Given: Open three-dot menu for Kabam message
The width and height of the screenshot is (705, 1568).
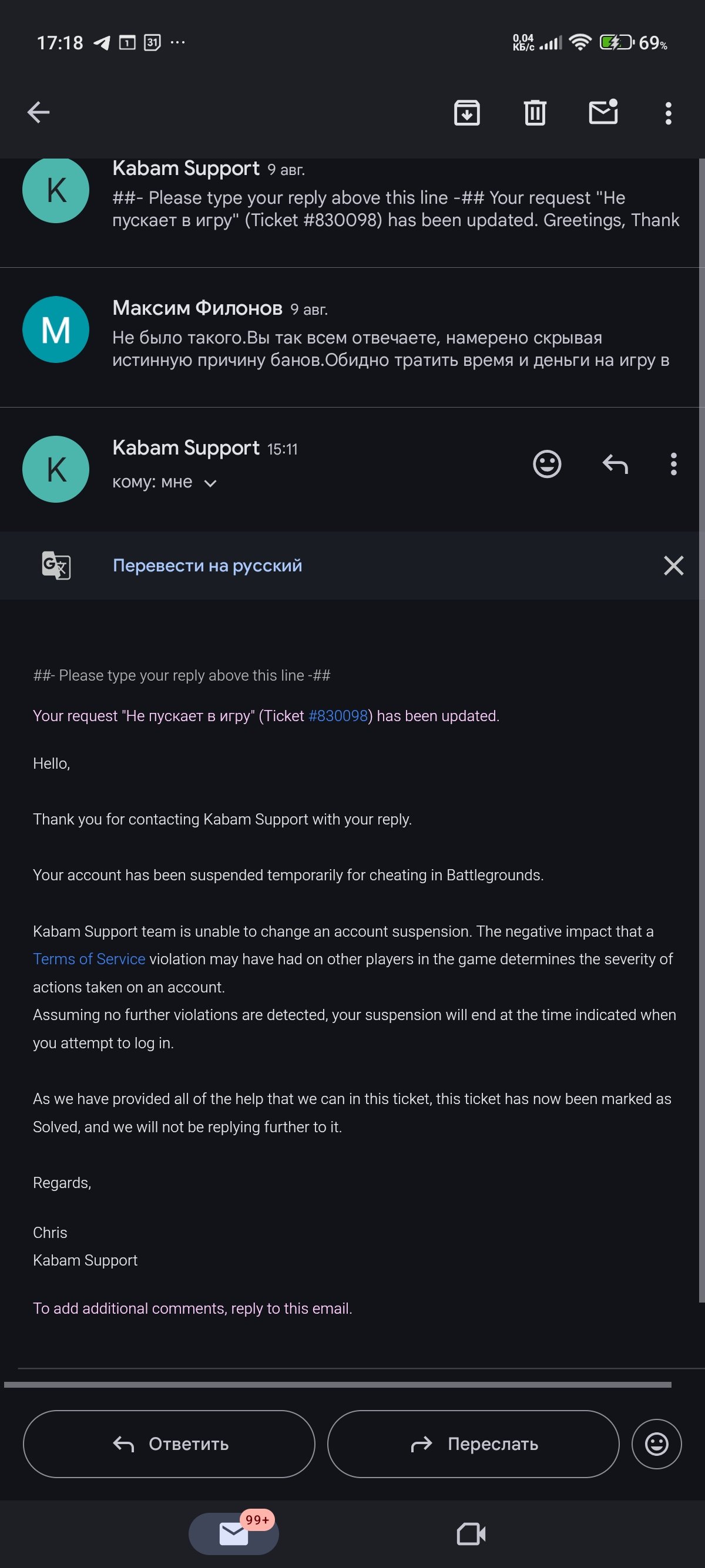Looking at the screenshot, I should [673, 464].
